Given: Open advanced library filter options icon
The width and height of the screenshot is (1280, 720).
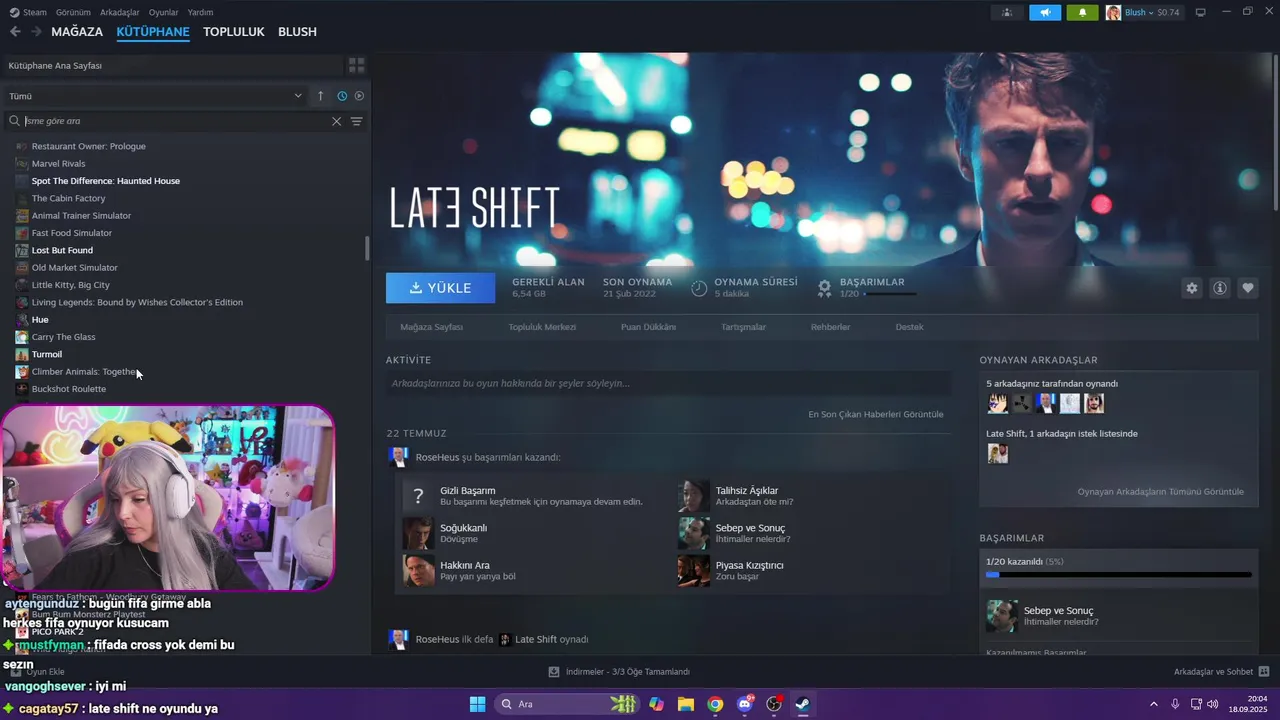Looking at the screenshot, I should [x=356, y=121].
